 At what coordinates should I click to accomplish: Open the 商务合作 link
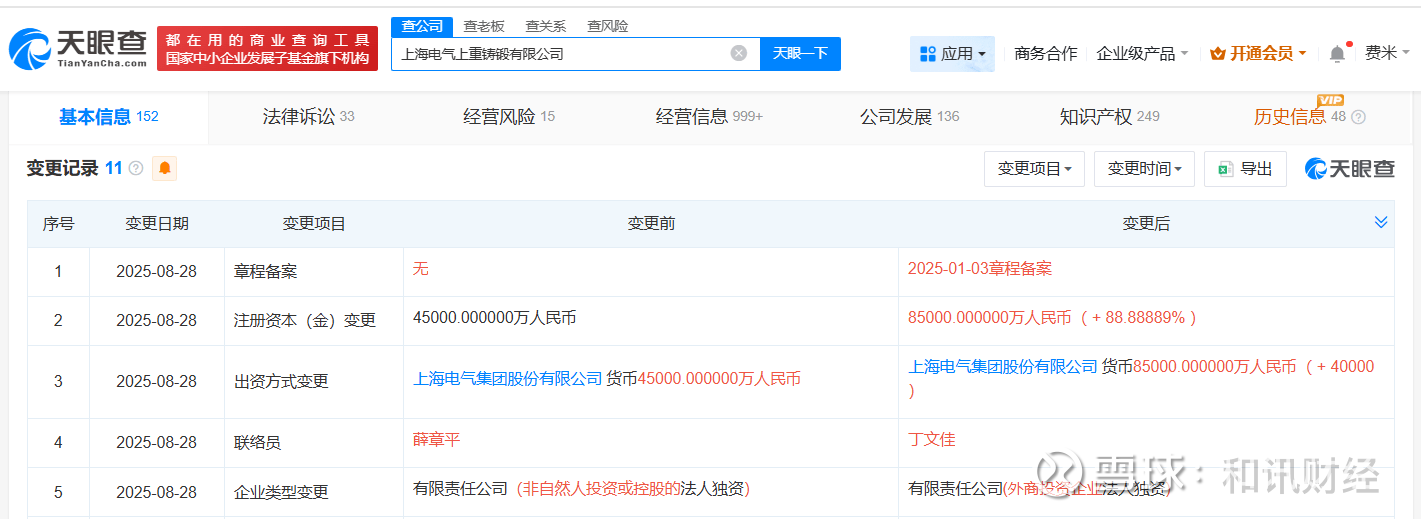coord(1045,54)
